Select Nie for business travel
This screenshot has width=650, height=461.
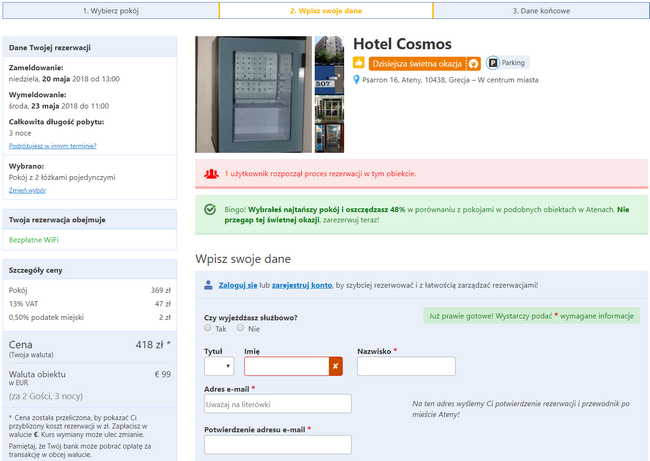(240, 328)
